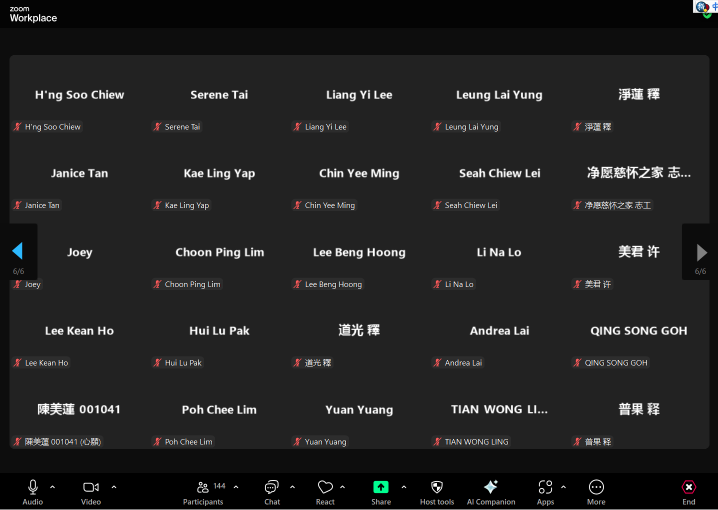Open the Chat panel
718x510 pixels.
(272, 487)
